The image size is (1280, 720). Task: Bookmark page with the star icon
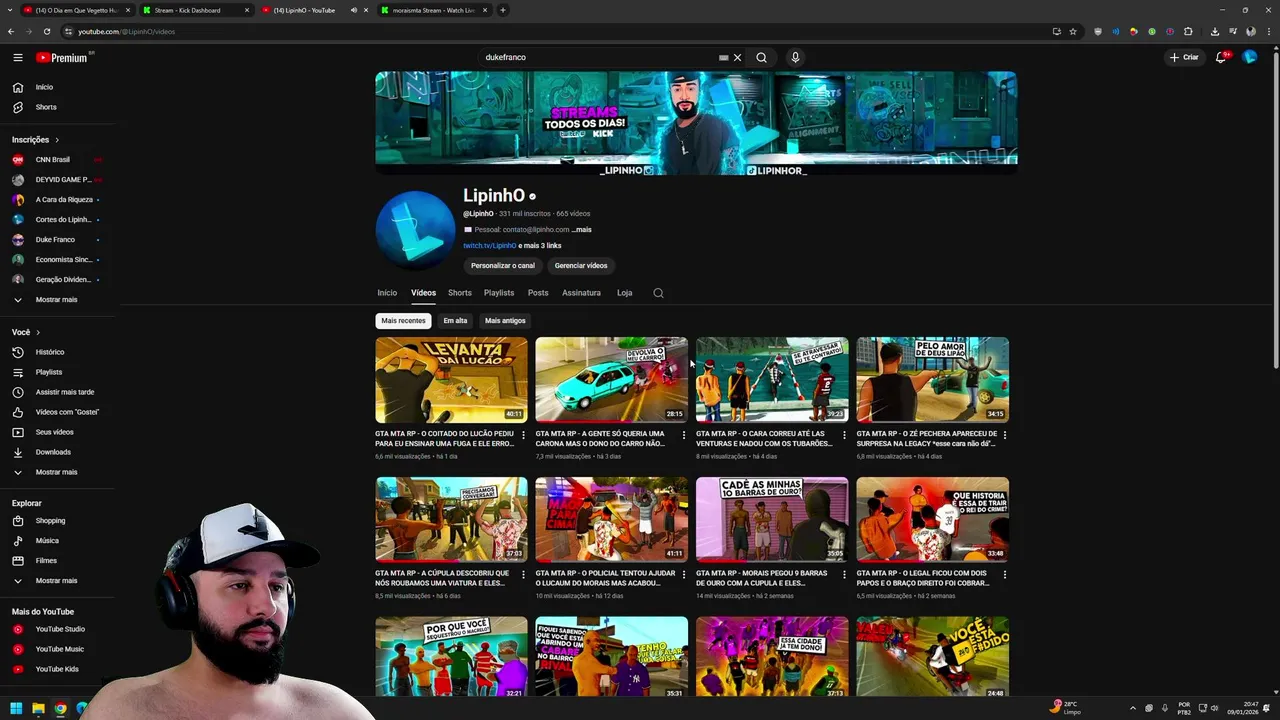(1073, 31)
